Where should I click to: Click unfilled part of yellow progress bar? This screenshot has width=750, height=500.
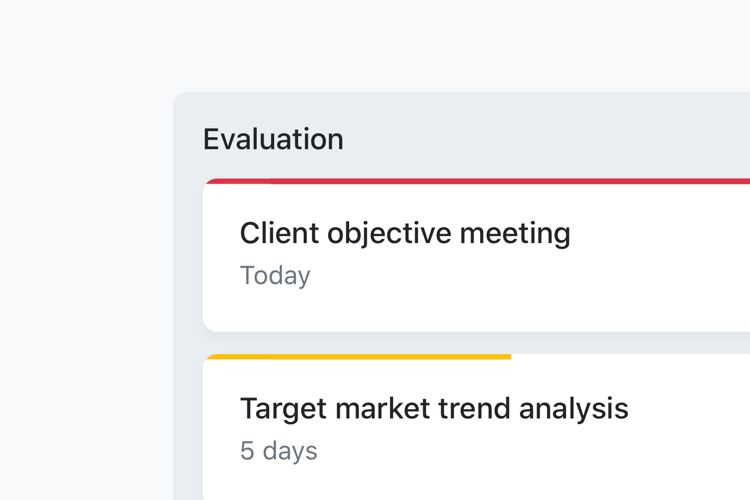point(630,357)
